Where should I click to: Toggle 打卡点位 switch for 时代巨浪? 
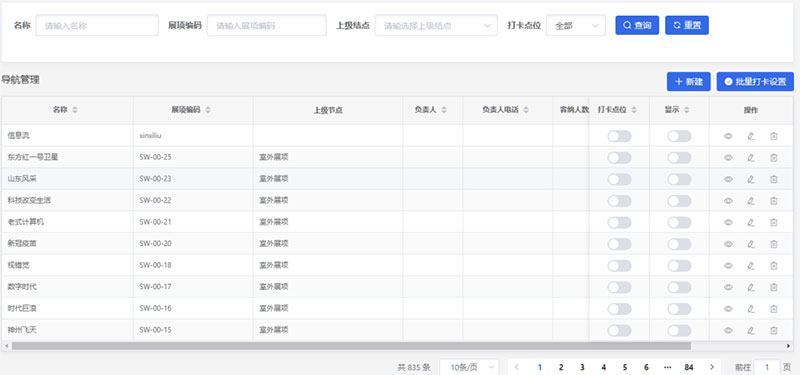(x=619, y=309)
